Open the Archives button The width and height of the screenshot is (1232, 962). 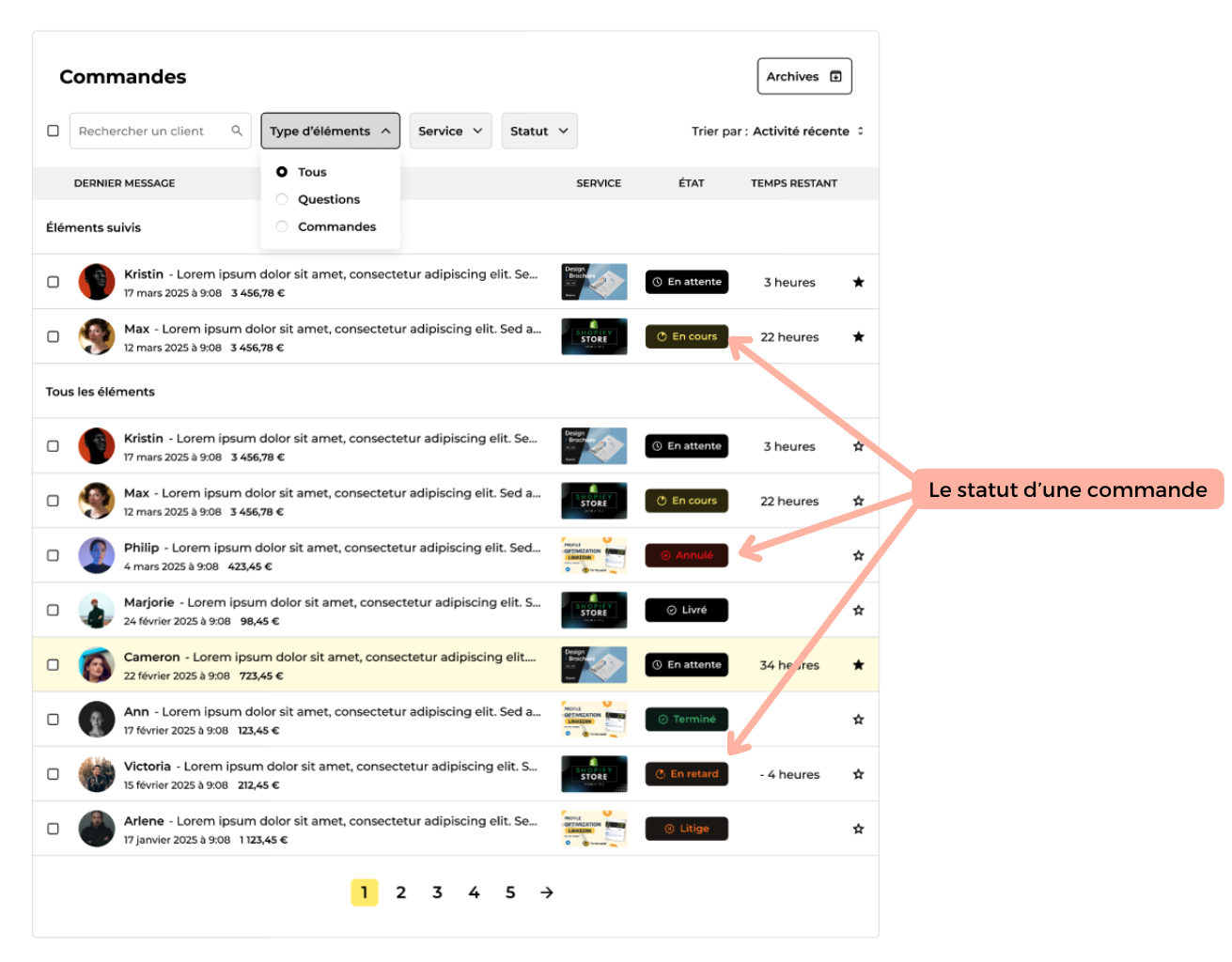click(x=804, y=76)
